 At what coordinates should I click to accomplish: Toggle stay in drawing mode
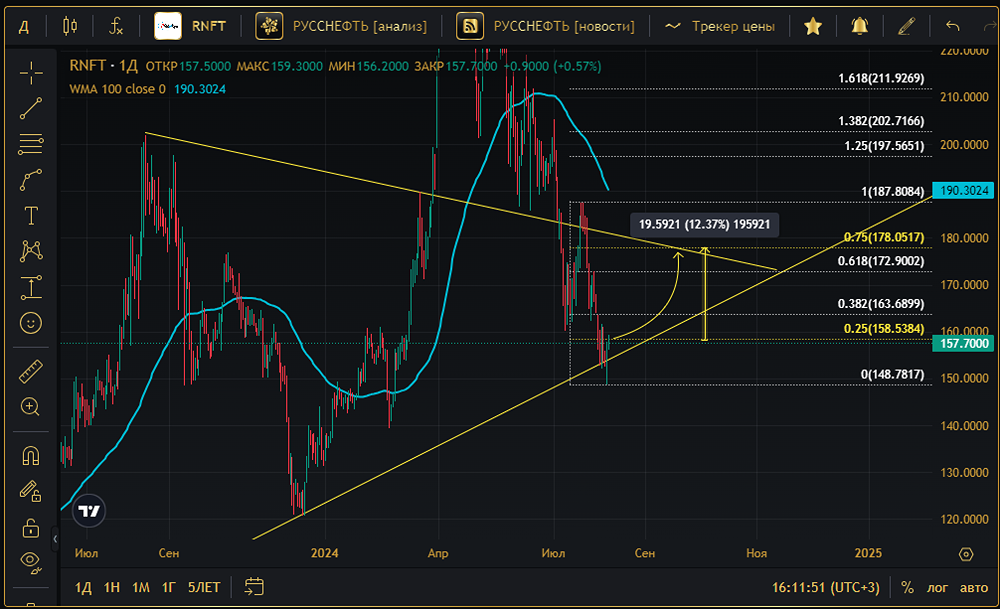click(x=31, y=491)
